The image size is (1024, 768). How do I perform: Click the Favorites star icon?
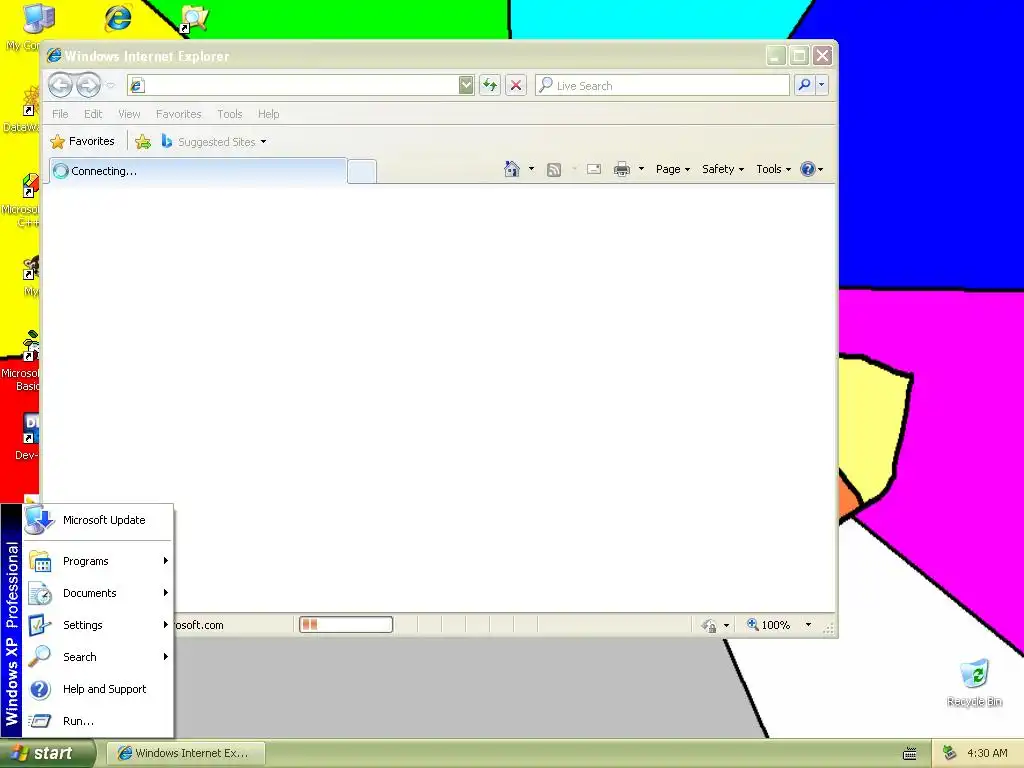pyautogui.click(x=57, y=142)
